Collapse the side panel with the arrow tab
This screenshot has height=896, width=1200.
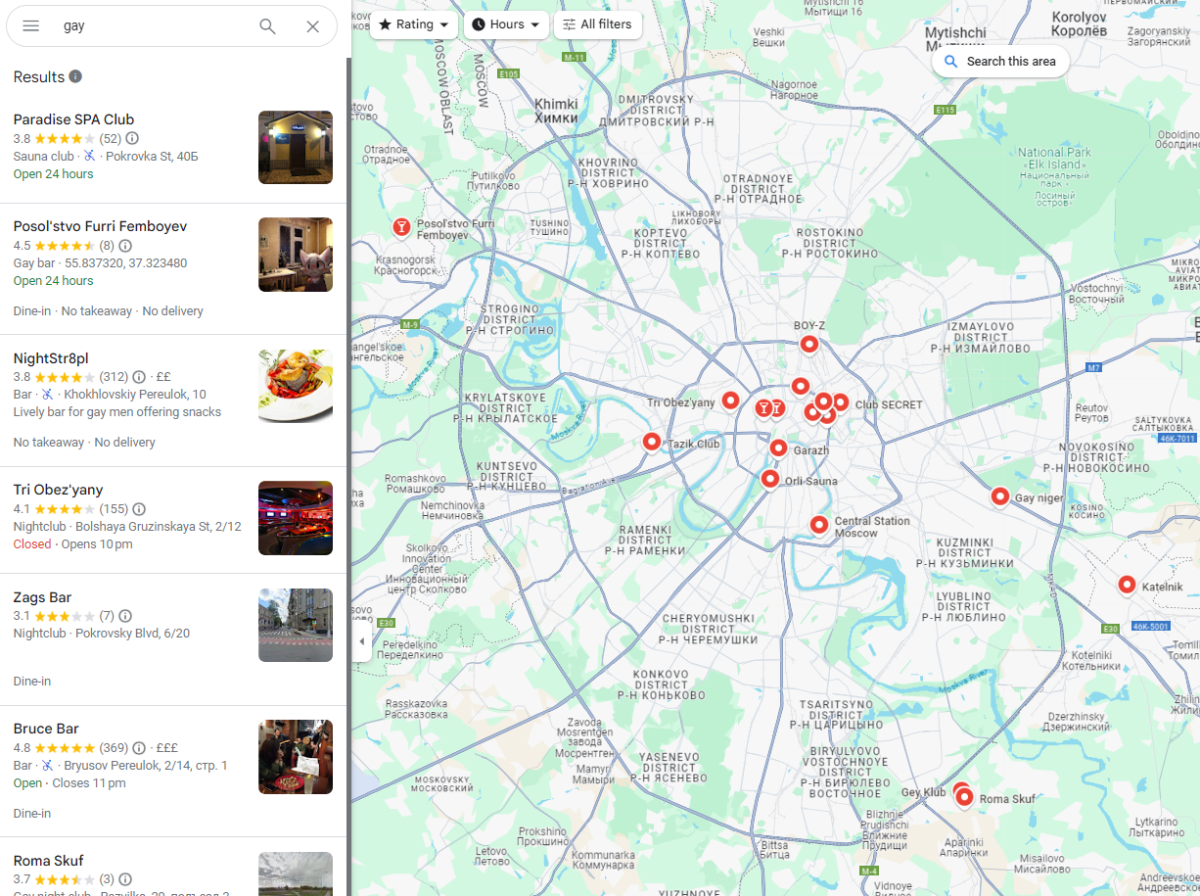point(361,641)
